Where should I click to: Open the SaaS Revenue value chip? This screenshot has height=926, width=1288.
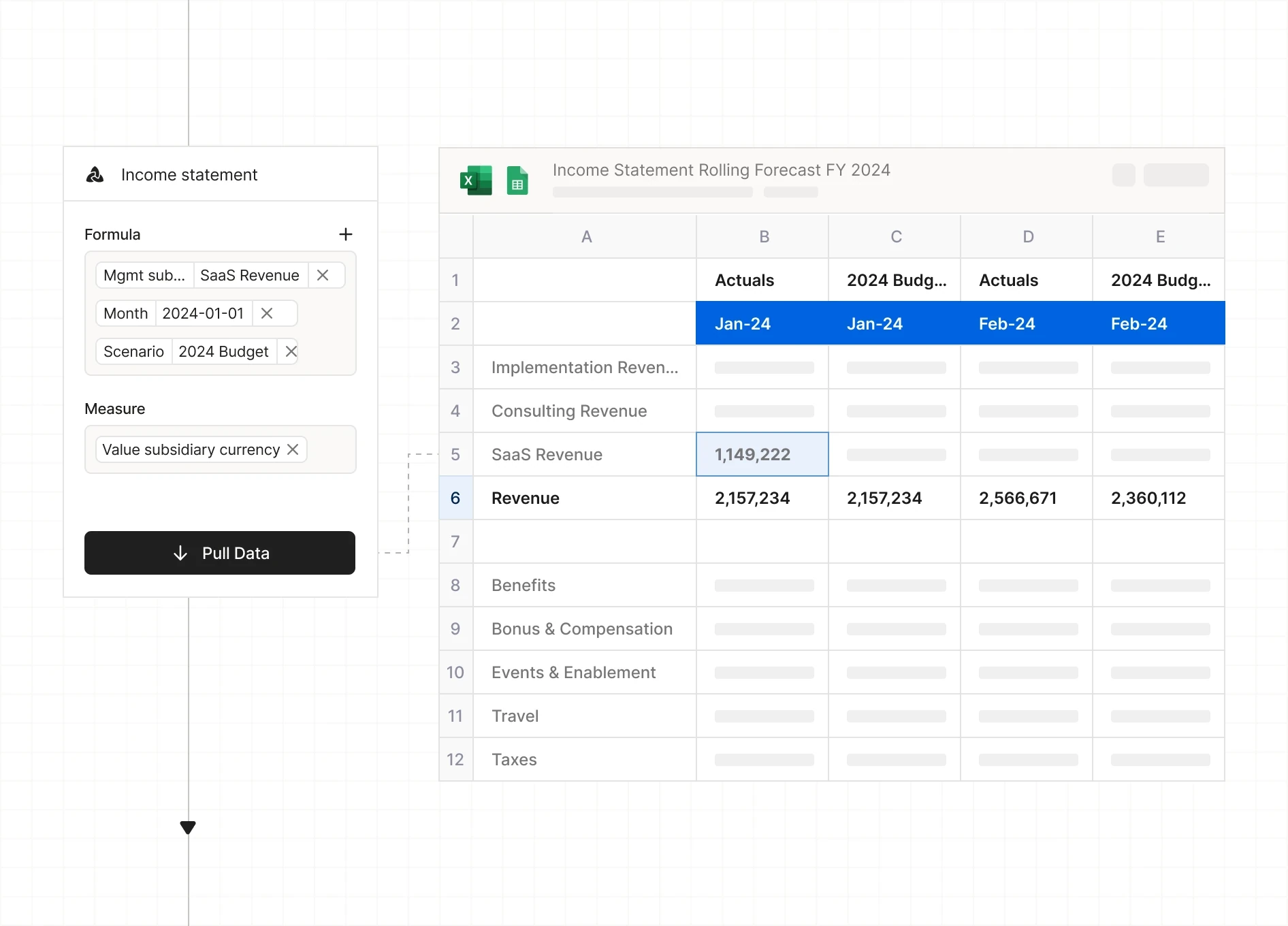click(x=250, y=275)
